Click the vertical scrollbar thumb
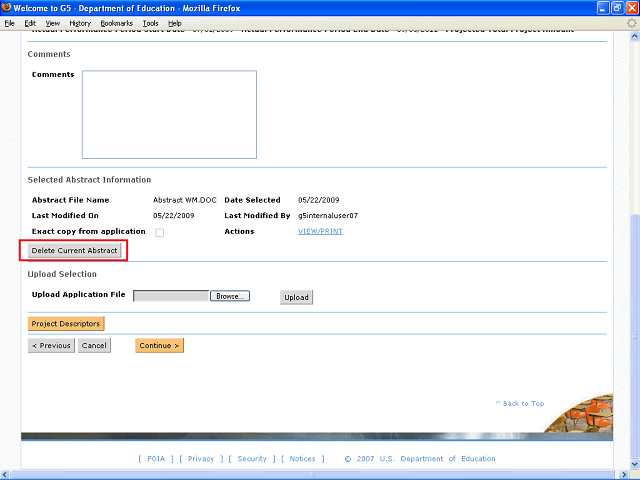 point(635,335)
